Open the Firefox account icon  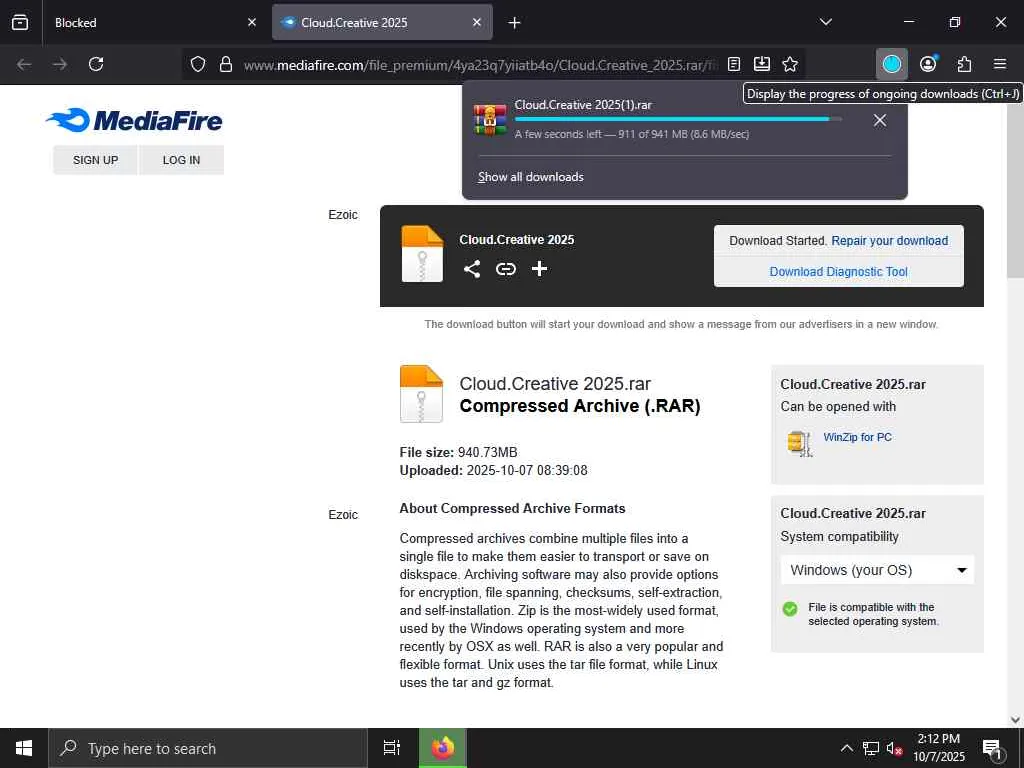928,64
